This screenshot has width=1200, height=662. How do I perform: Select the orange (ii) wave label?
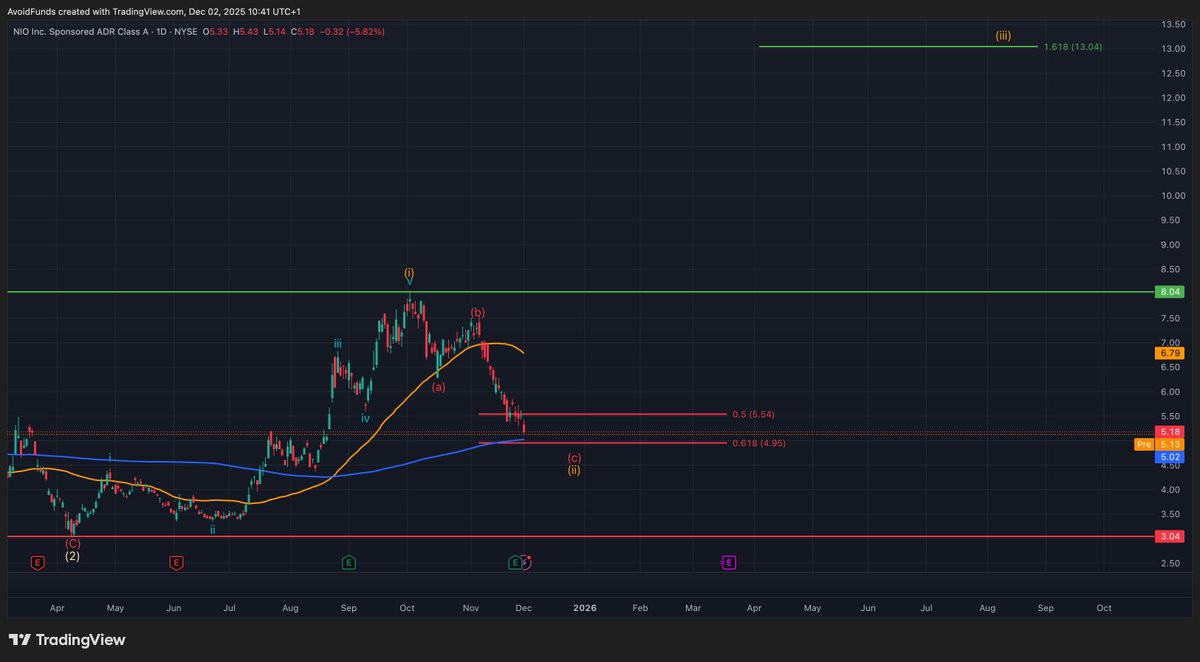574,470
